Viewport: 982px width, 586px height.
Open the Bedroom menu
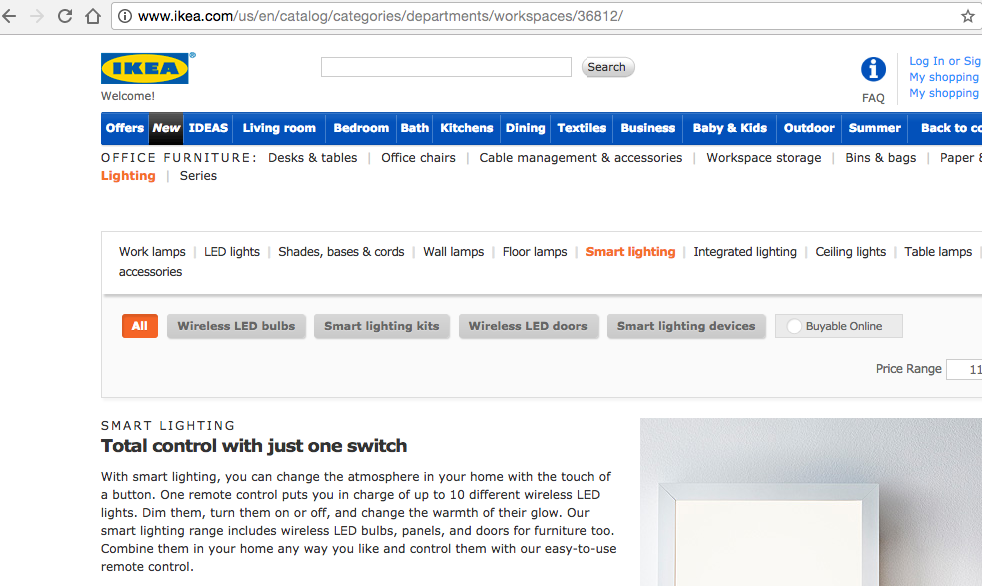click(x=361, y=128)
